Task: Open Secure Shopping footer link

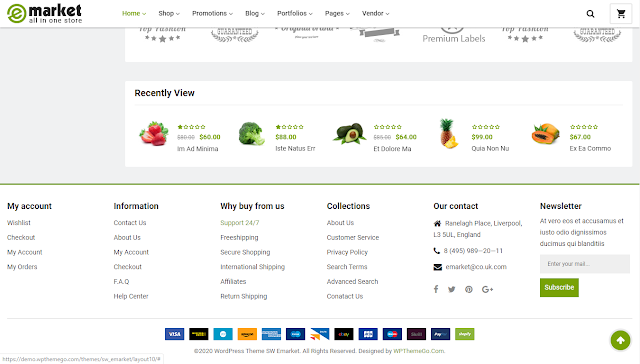Action: coord(245,252)
